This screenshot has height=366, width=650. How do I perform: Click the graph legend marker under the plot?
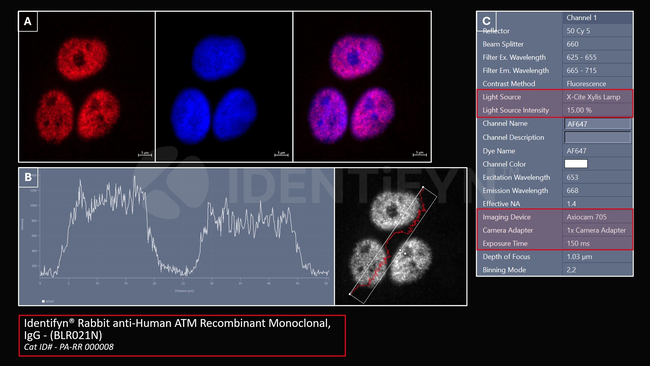(x=43, y=301)
